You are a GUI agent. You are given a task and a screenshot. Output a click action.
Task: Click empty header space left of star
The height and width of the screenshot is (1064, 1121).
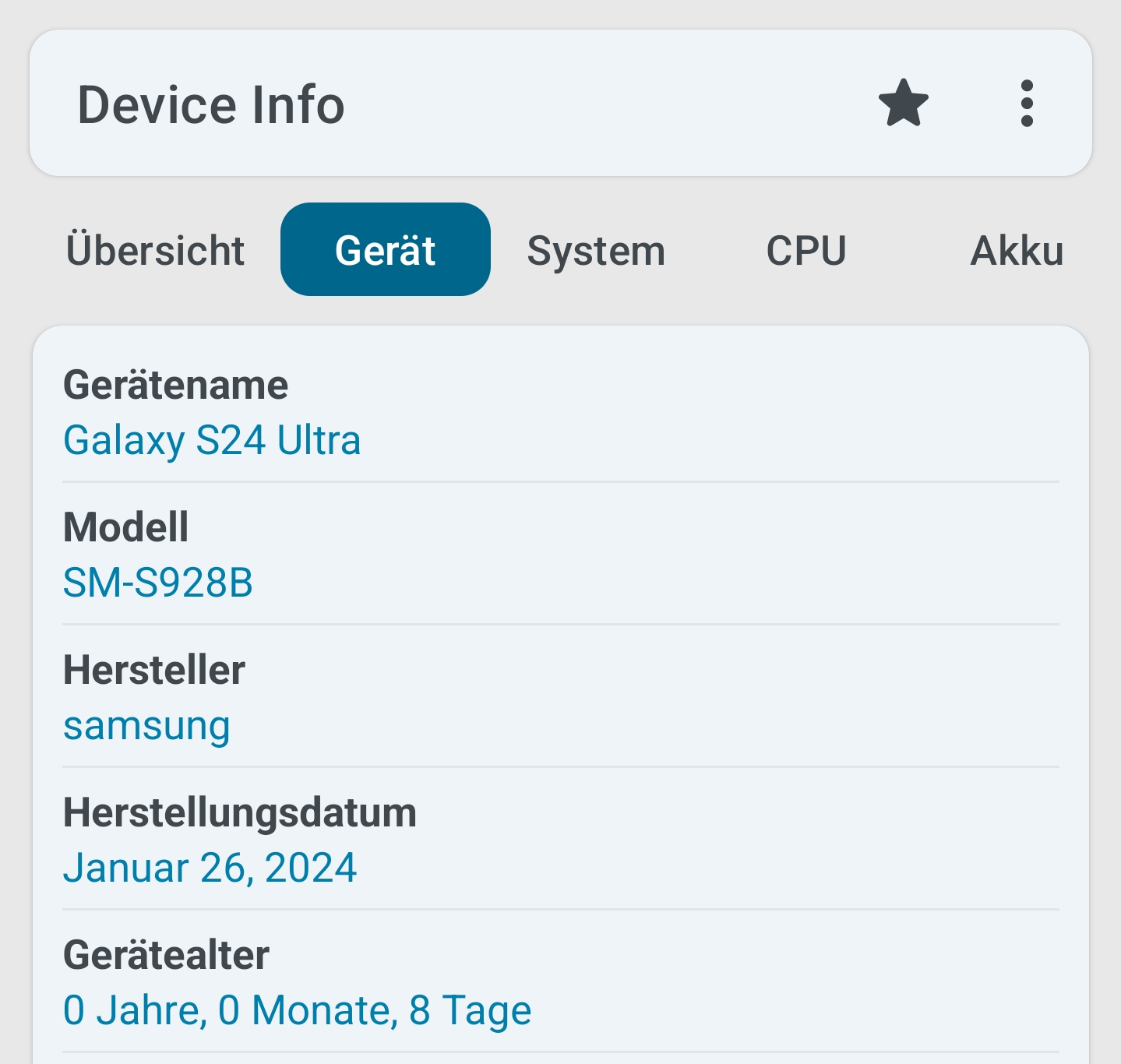point(608,104)
